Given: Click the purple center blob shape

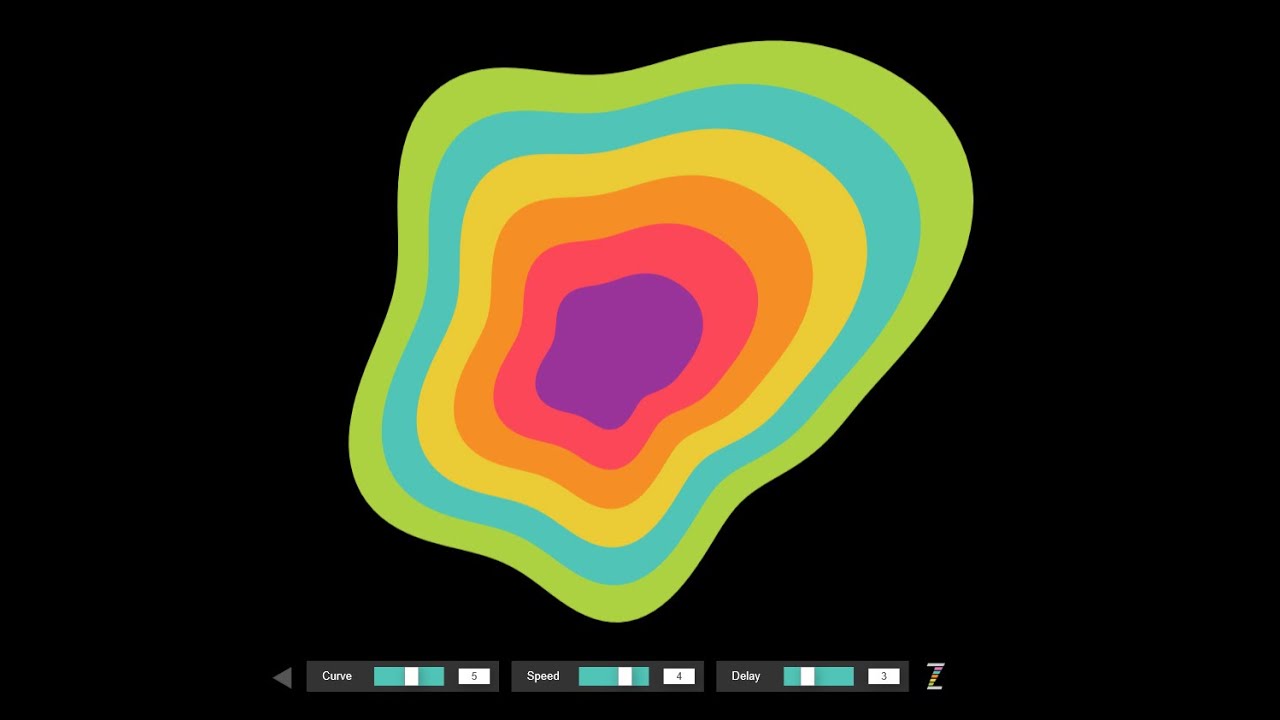Looking at the screenshot, I should (620, 350).
